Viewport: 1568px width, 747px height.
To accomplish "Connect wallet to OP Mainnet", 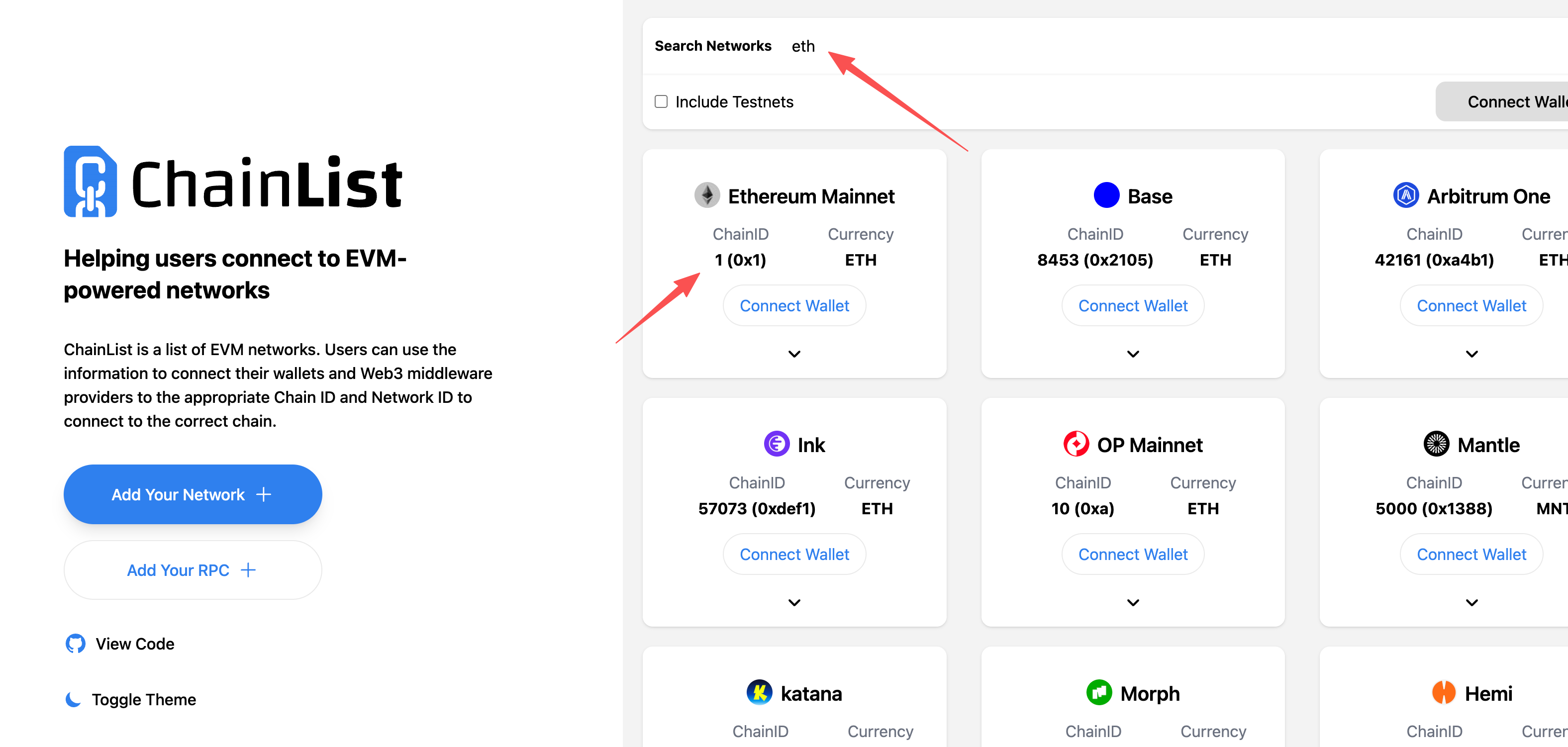I will pos(1133,554).
